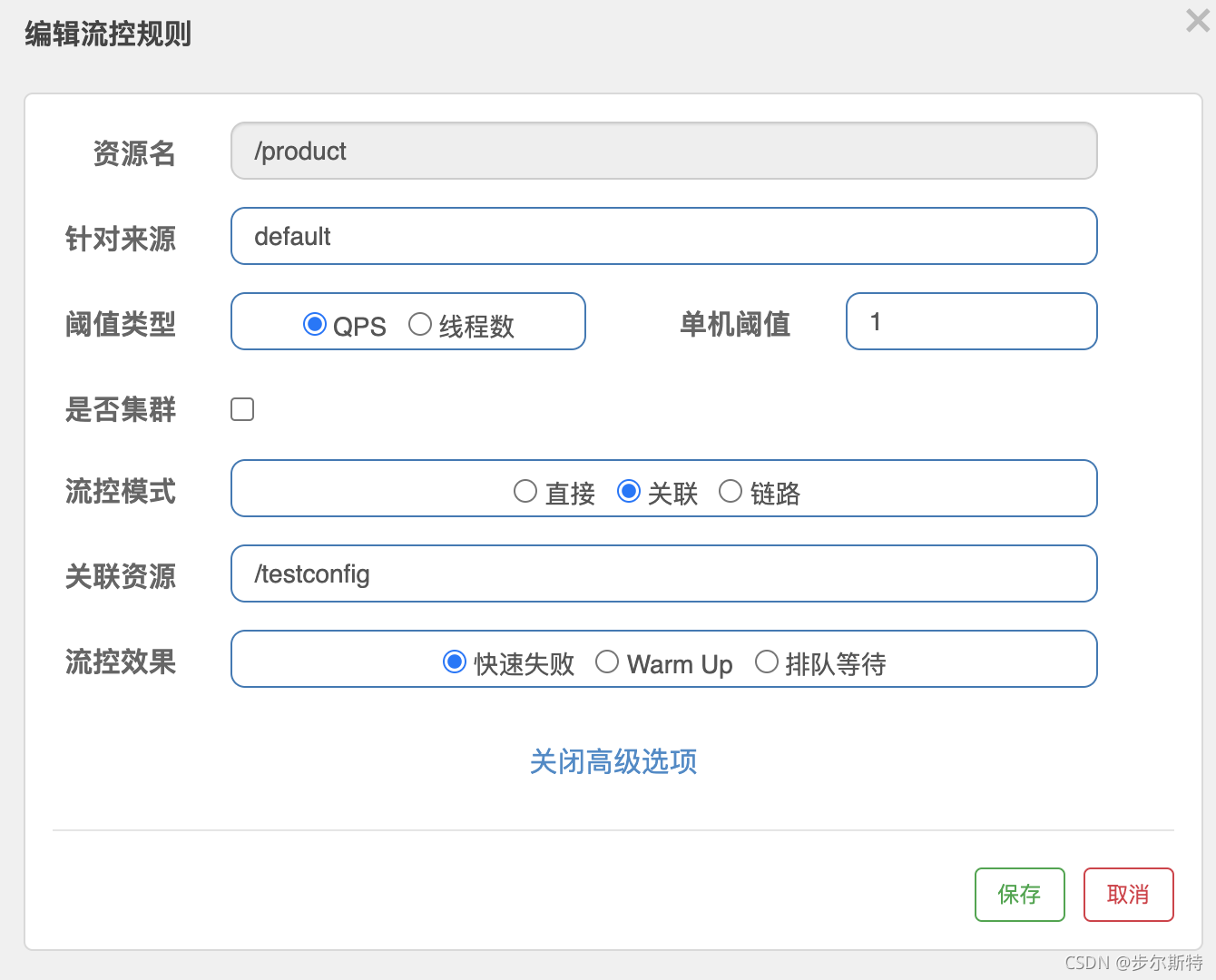The width and height of the screenshot is (1216, 980).
Task: Click the 关联资源 field with /testconfig
Action: (x=663, y=573)
